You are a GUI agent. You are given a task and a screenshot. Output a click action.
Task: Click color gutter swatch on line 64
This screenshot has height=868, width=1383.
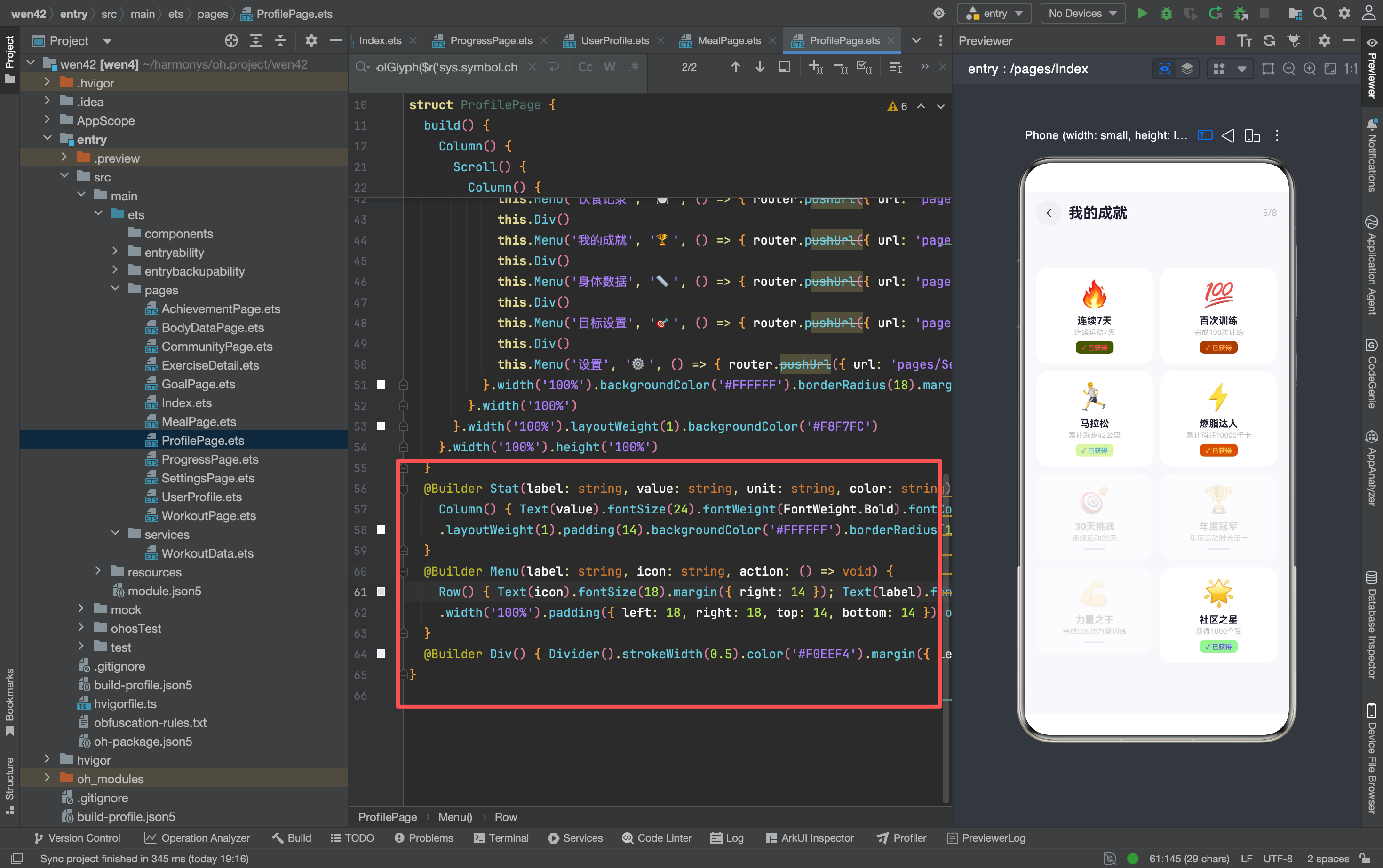[x=381, y=653]
